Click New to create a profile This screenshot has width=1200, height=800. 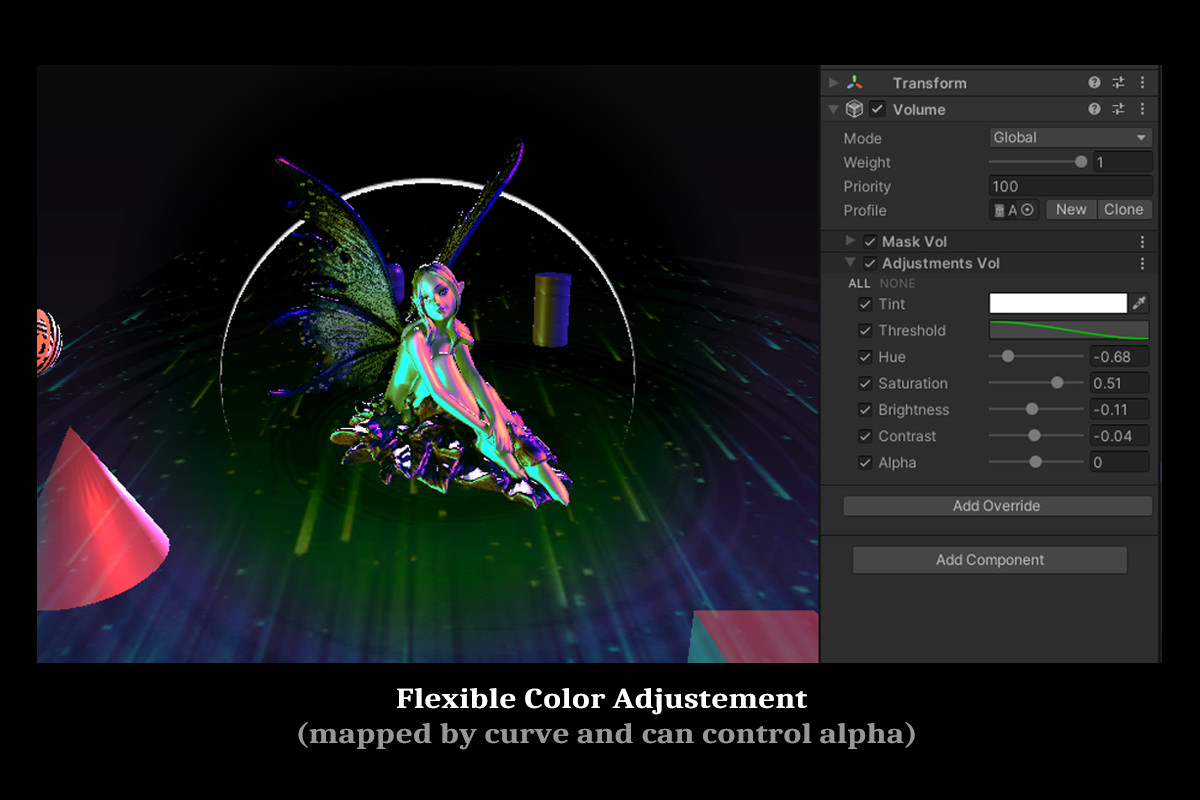(x=1070, y=209)
